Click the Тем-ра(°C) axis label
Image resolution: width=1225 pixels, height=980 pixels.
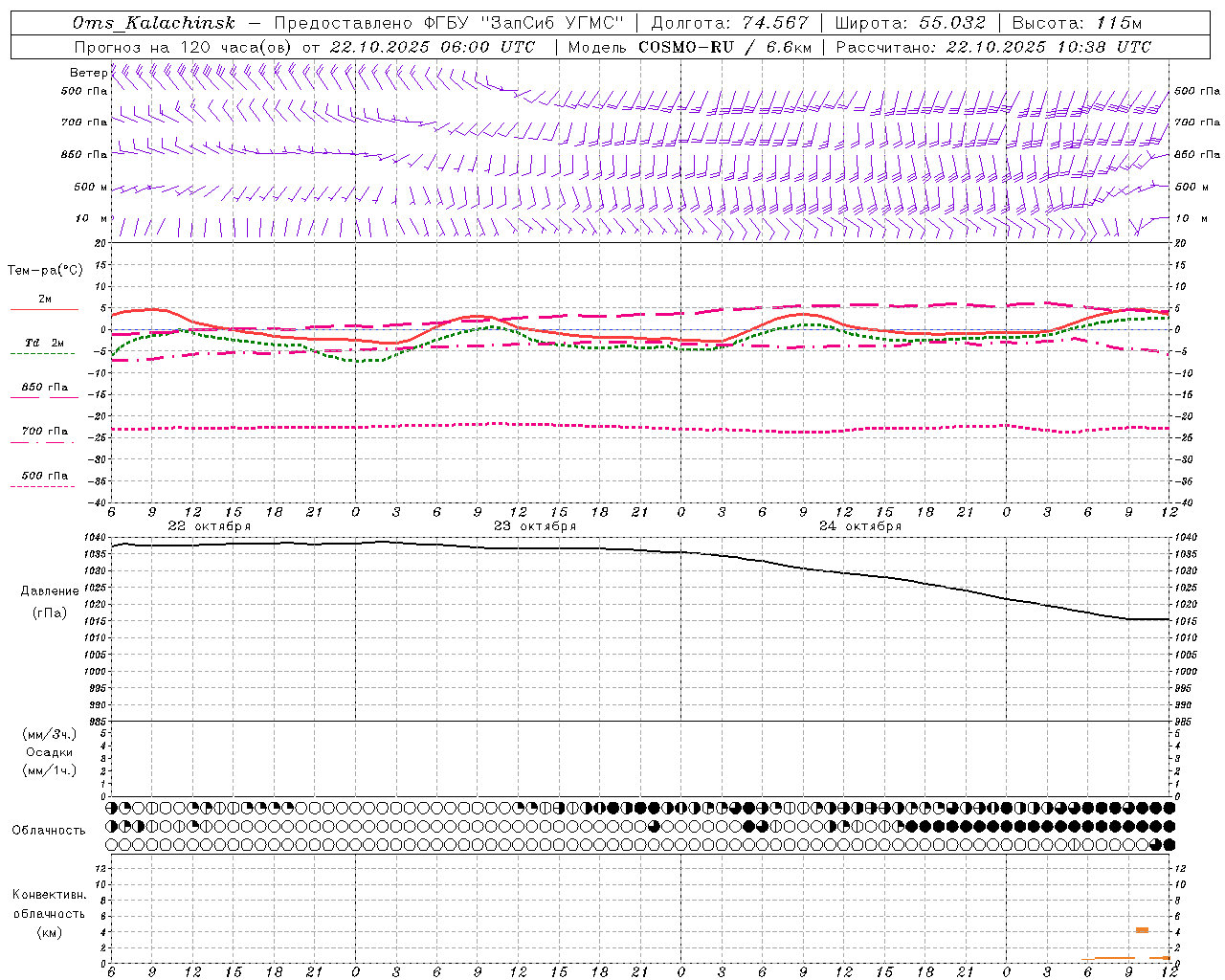click(x=45, y=271)
